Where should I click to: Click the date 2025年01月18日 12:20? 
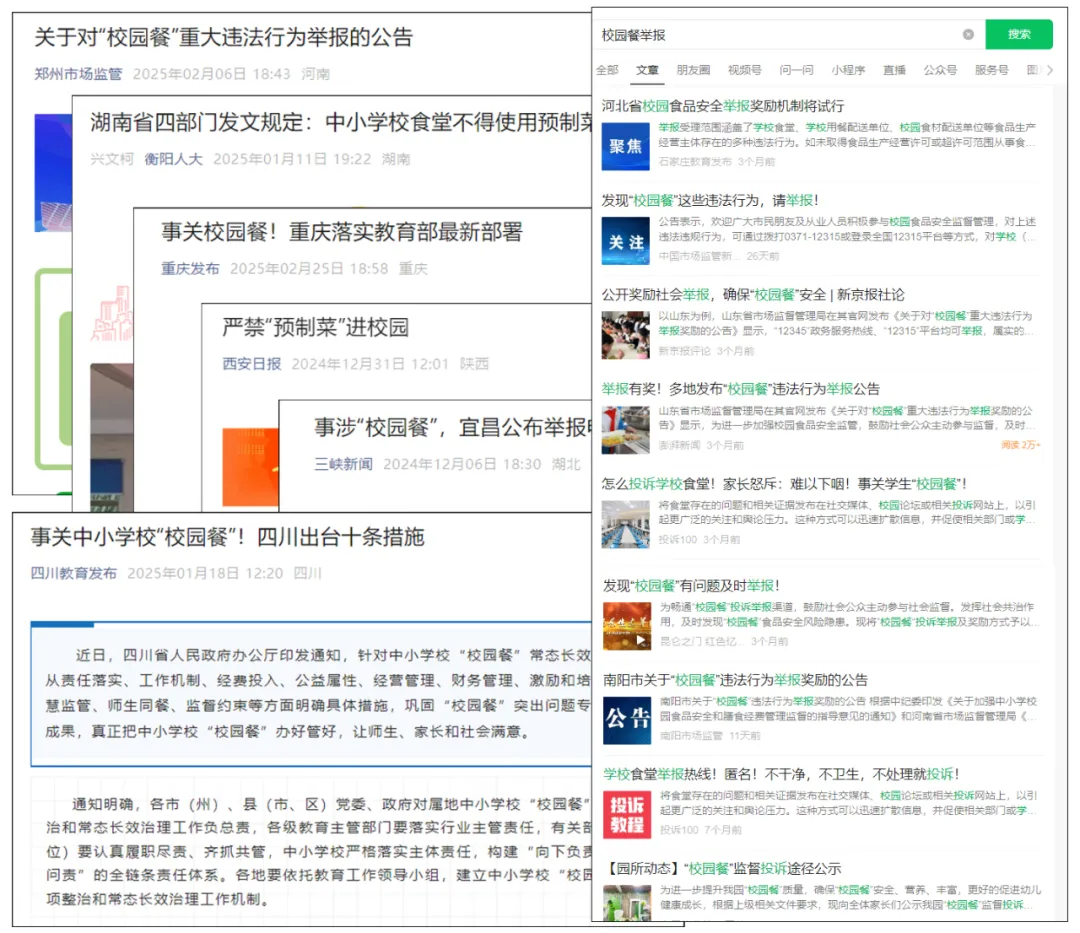click(x=205, y=573)
